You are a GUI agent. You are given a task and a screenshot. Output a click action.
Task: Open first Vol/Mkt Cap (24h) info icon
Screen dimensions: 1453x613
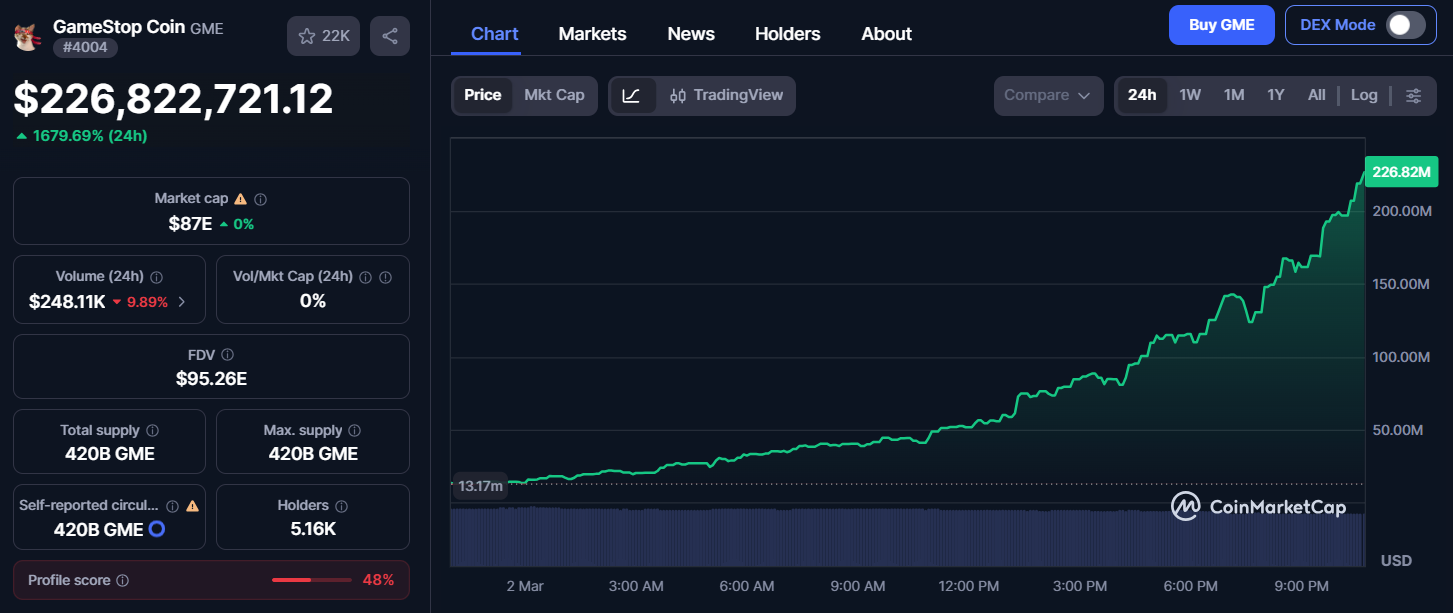(366, 277)
